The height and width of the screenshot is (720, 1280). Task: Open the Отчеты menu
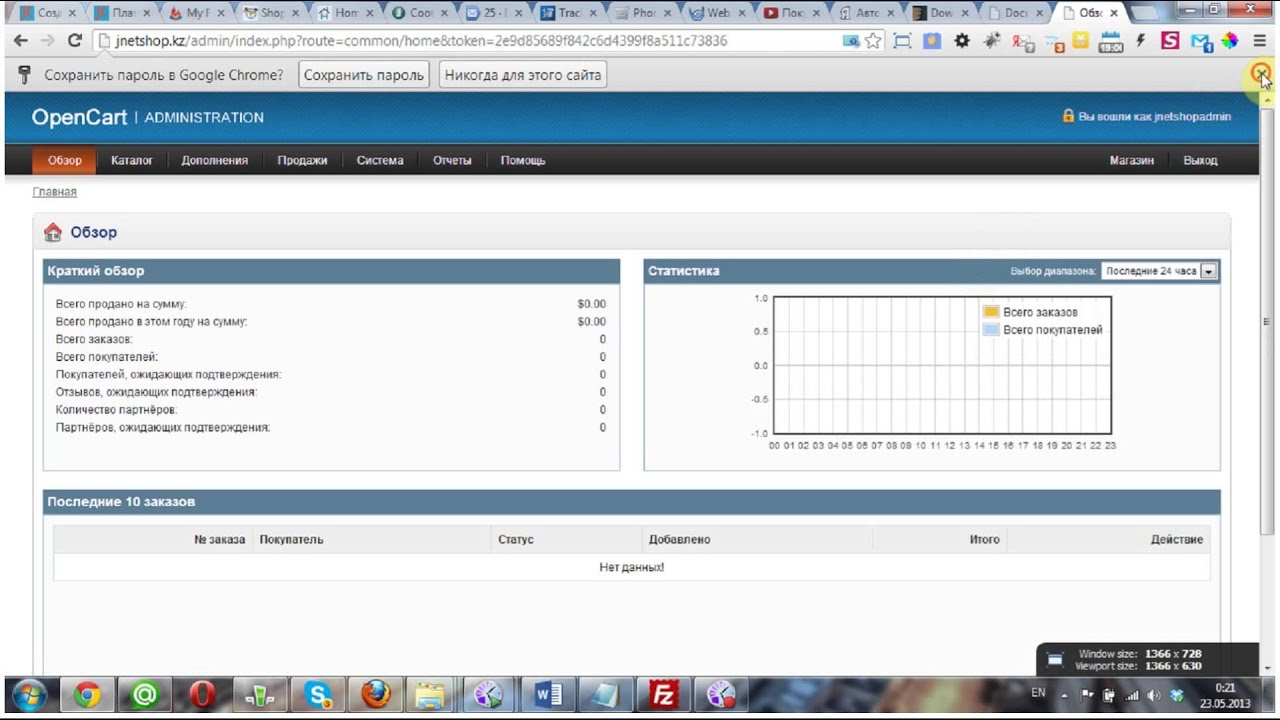click(x=452, y=160)
